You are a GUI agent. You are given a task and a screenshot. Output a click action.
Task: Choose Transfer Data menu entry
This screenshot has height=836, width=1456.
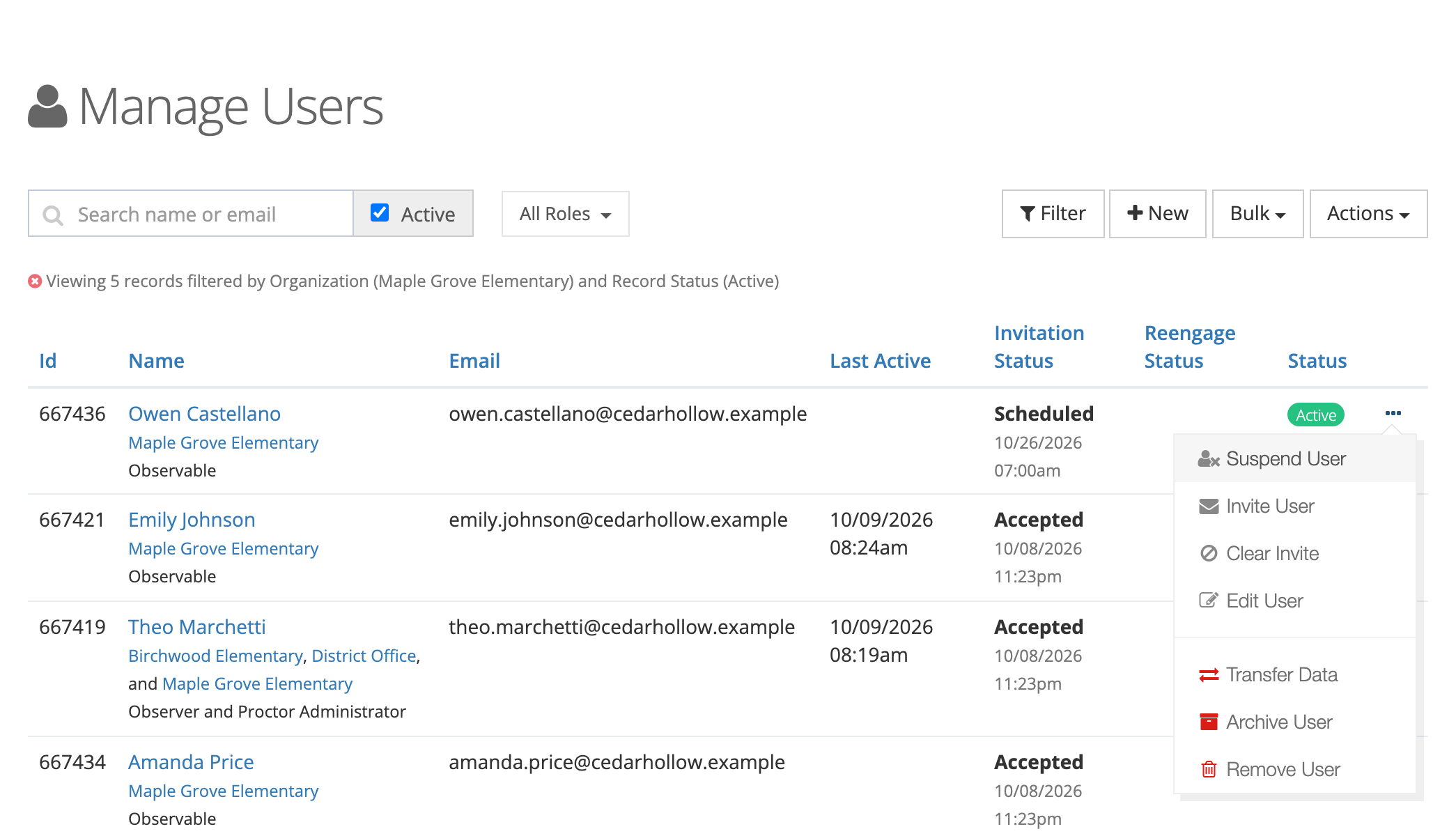click(x=1295, y=675)
